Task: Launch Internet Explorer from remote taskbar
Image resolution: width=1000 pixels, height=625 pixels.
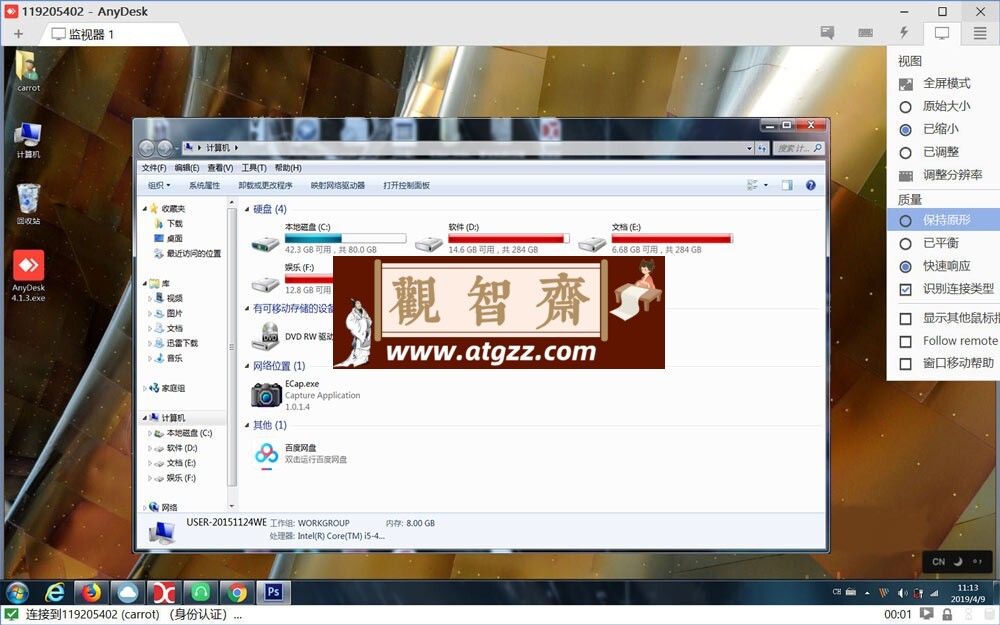Action: (x=55, y=592)
